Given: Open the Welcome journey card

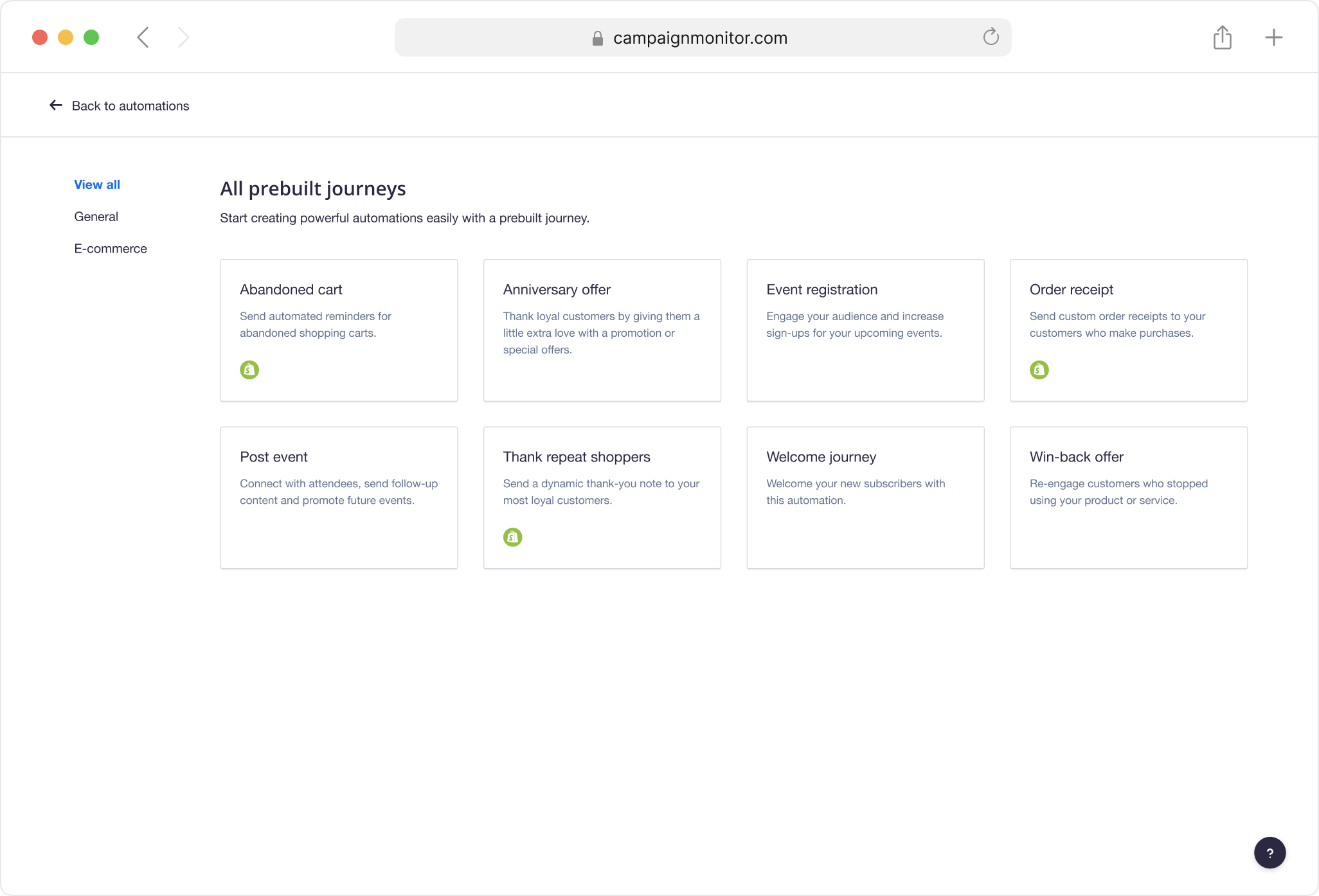Looking at the screenshot, I should pos(865,497).
